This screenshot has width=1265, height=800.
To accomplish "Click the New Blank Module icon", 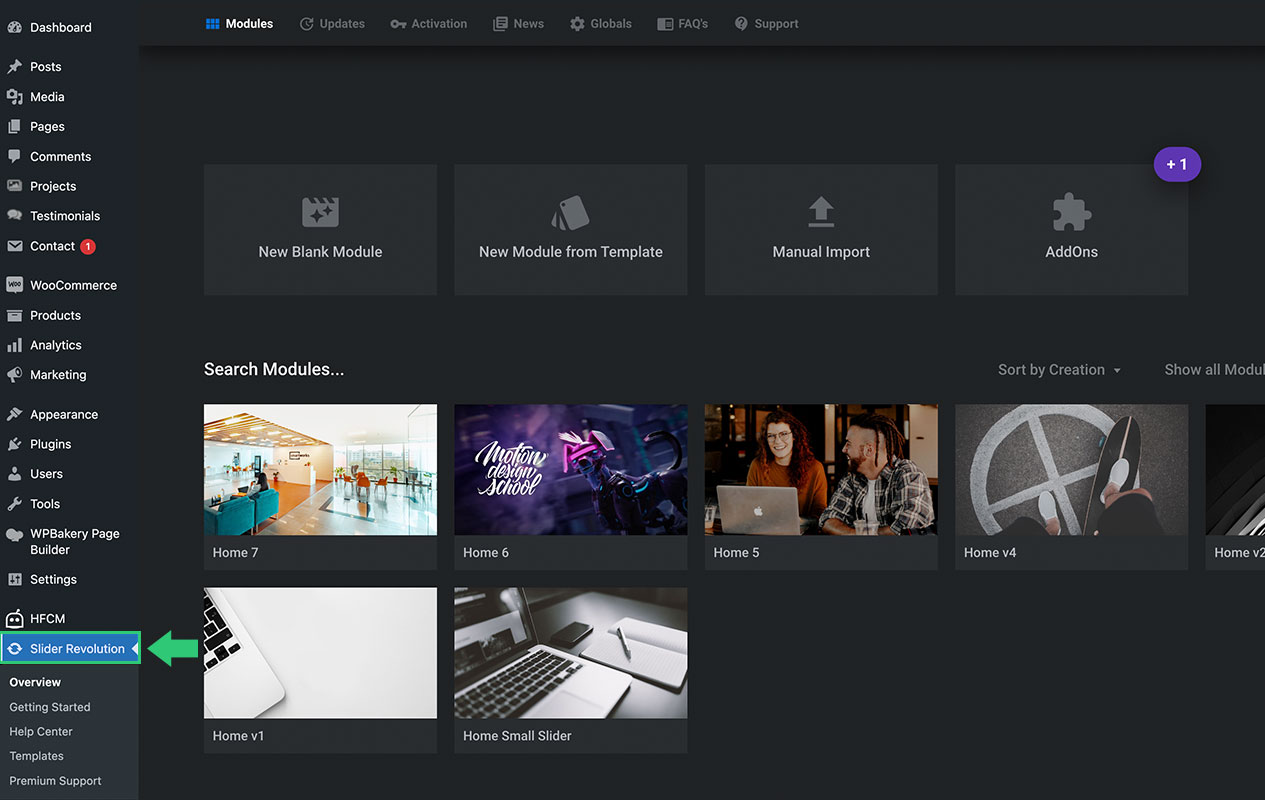I will click(320, 212).
